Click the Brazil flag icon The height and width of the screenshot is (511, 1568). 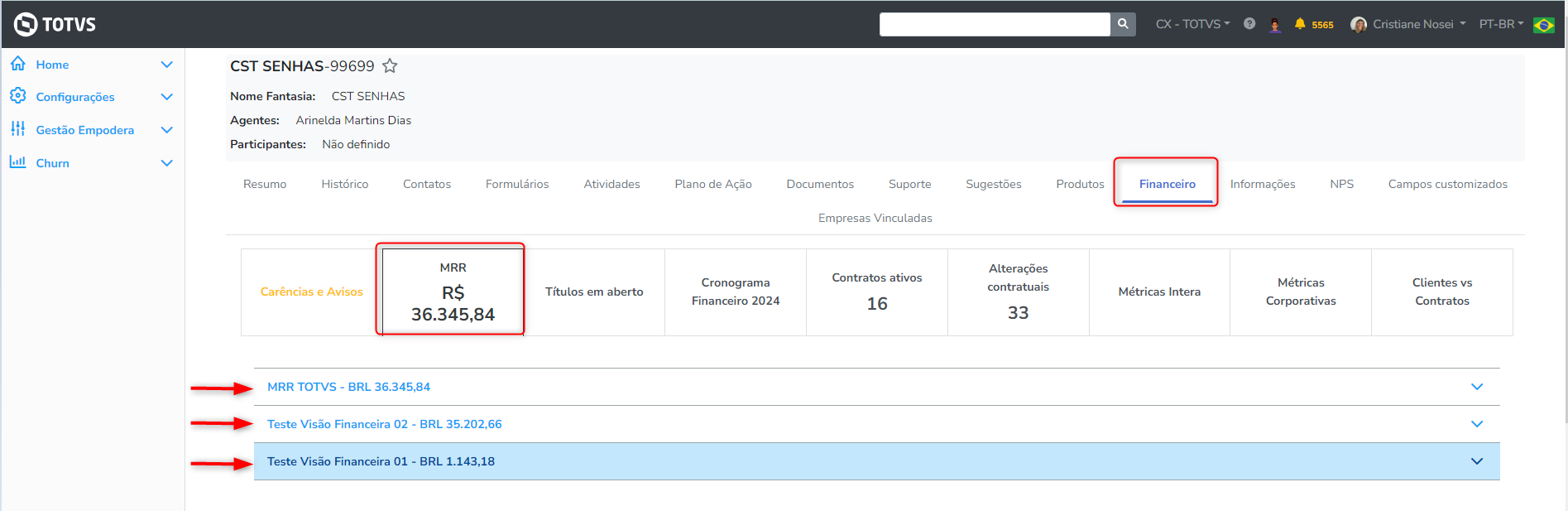tap(1543, 25)
